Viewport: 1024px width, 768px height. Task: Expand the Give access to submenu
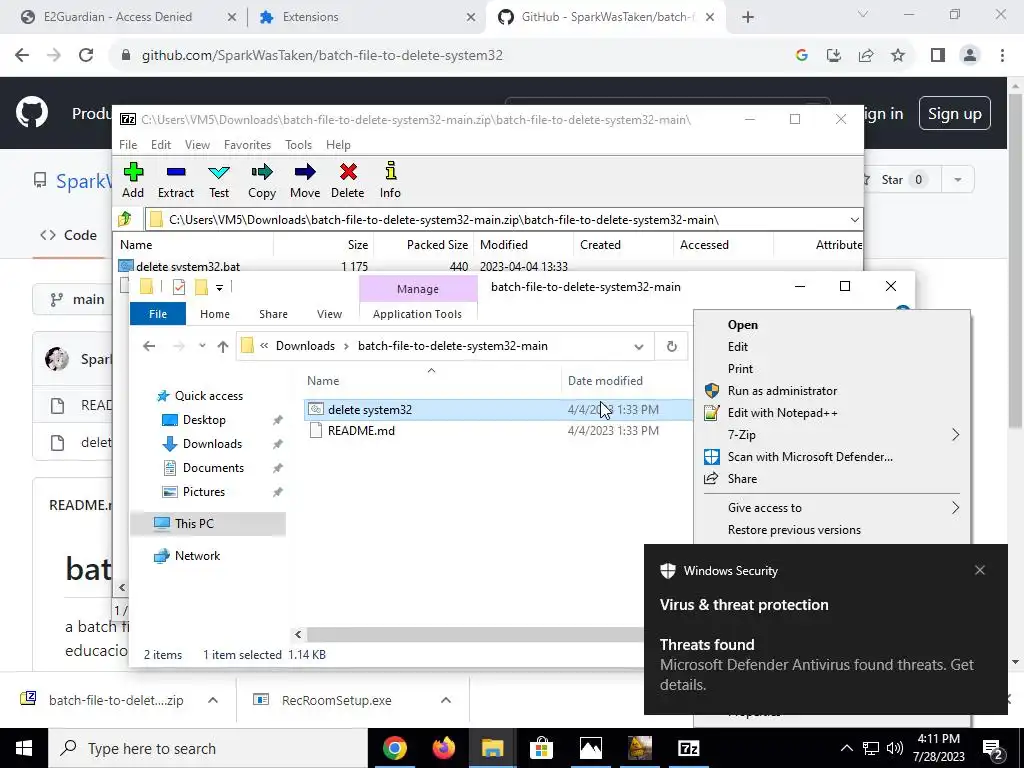click(955, 508)
